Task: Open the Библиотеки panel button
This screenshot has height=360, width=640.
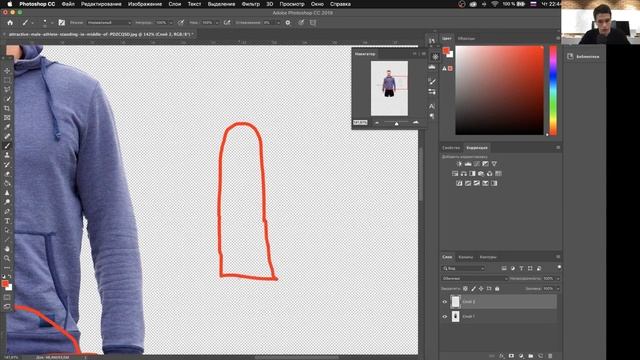Action: (x=584, y=56)
